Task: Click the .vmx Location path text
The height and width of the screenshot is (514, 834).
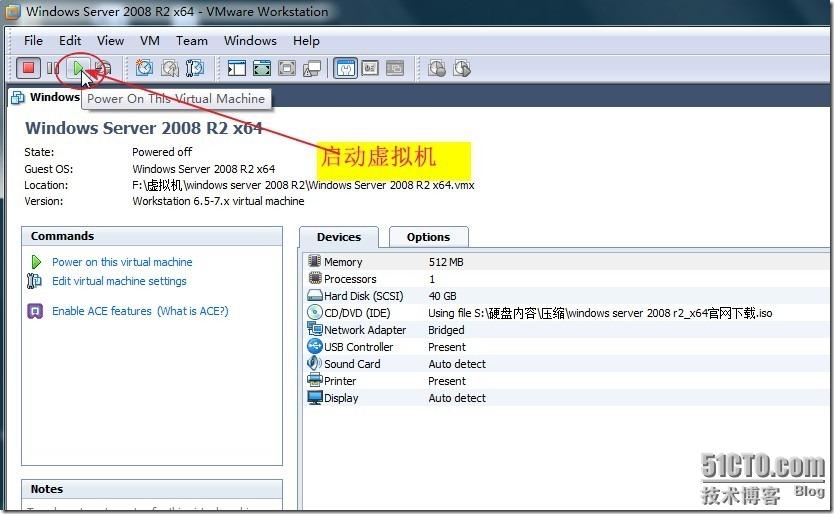Action: (x=303, y=185)
